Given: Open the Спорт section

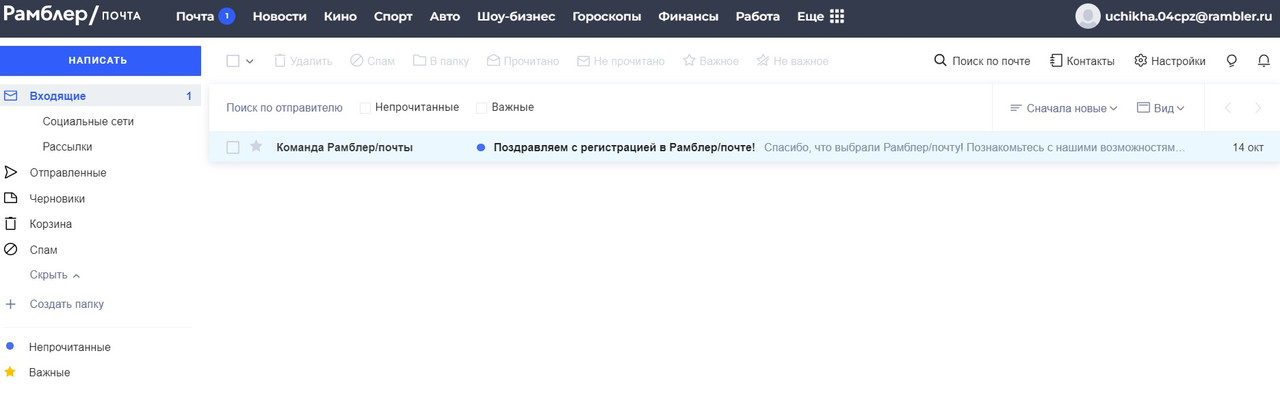Looking at the screenshot, I should [393, 17].
